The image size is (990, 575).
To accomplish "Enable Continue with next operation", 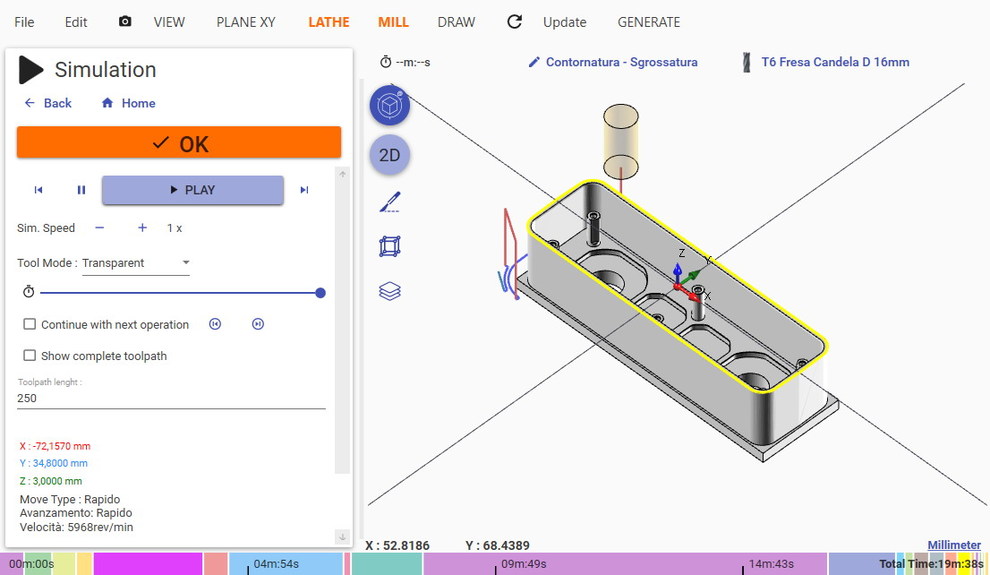I will click(30, 324).
